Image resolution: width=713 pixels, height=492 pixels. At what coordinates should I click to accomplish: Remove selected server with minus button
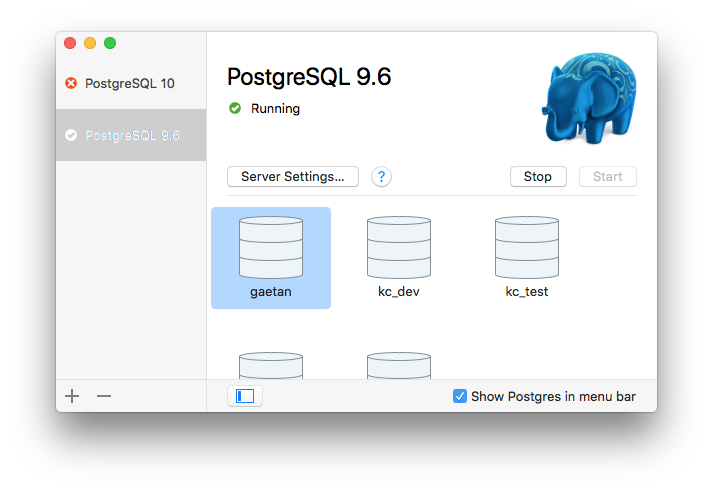pos(104,396)
